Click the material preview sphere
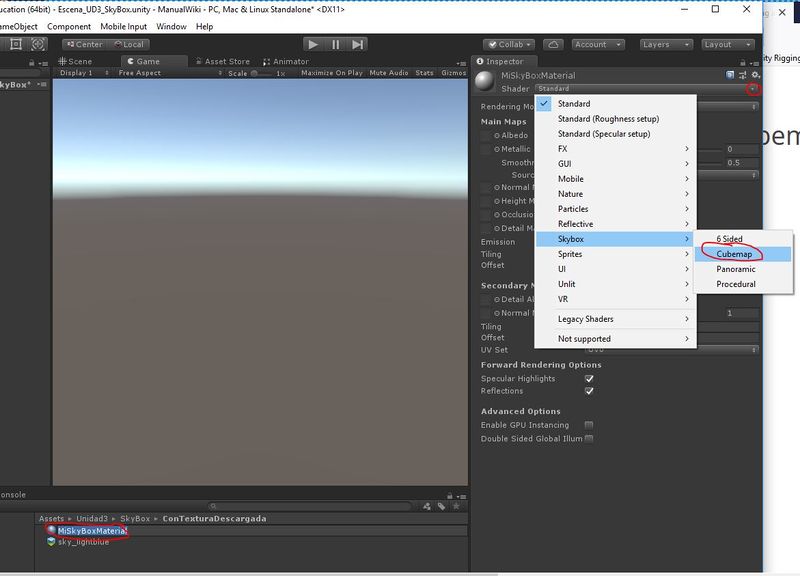Viewport: 800px width, 576px height. [485, 81]
